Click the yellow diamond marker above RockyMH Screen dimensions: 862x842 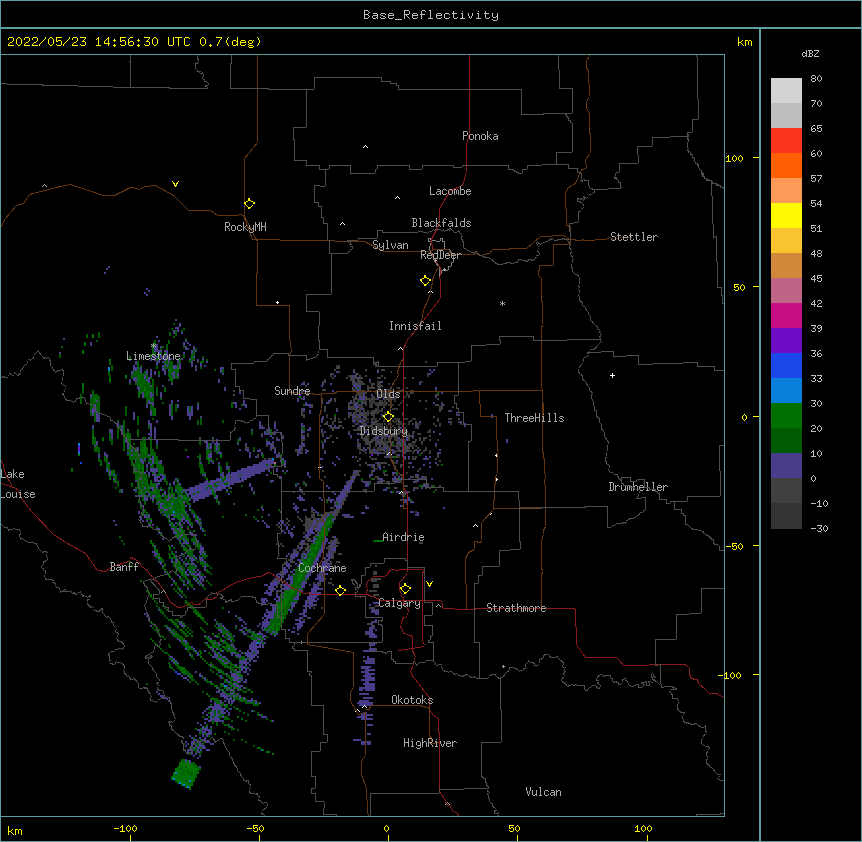249,203
